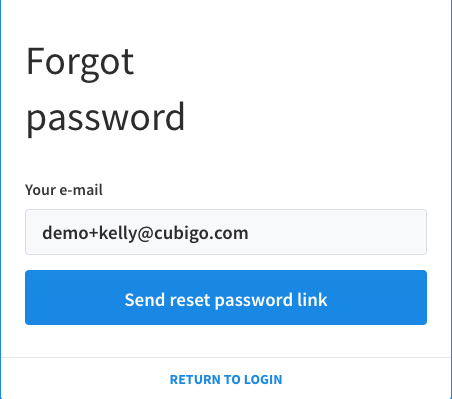Viewport: 452px width, 399px height.
Task: Click the button labeled Send reset password link
Action: 226,297
